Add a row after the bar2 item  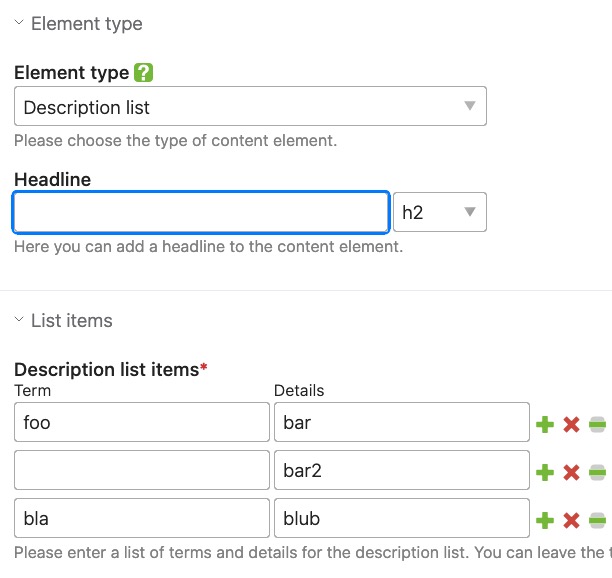[x=545, y=473]
